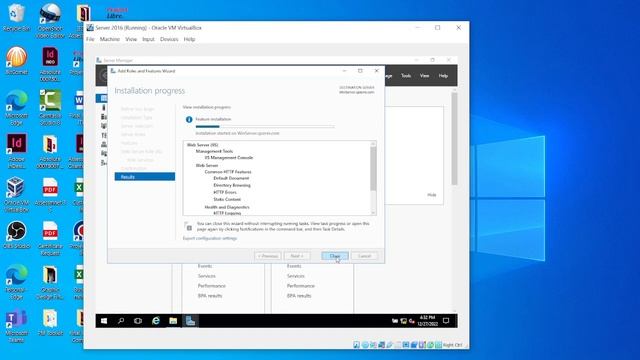The width and height of the screenshot is (640, 360).
Task: Select 'Management Tools' in the feature list
Action: tap(214, 151)
